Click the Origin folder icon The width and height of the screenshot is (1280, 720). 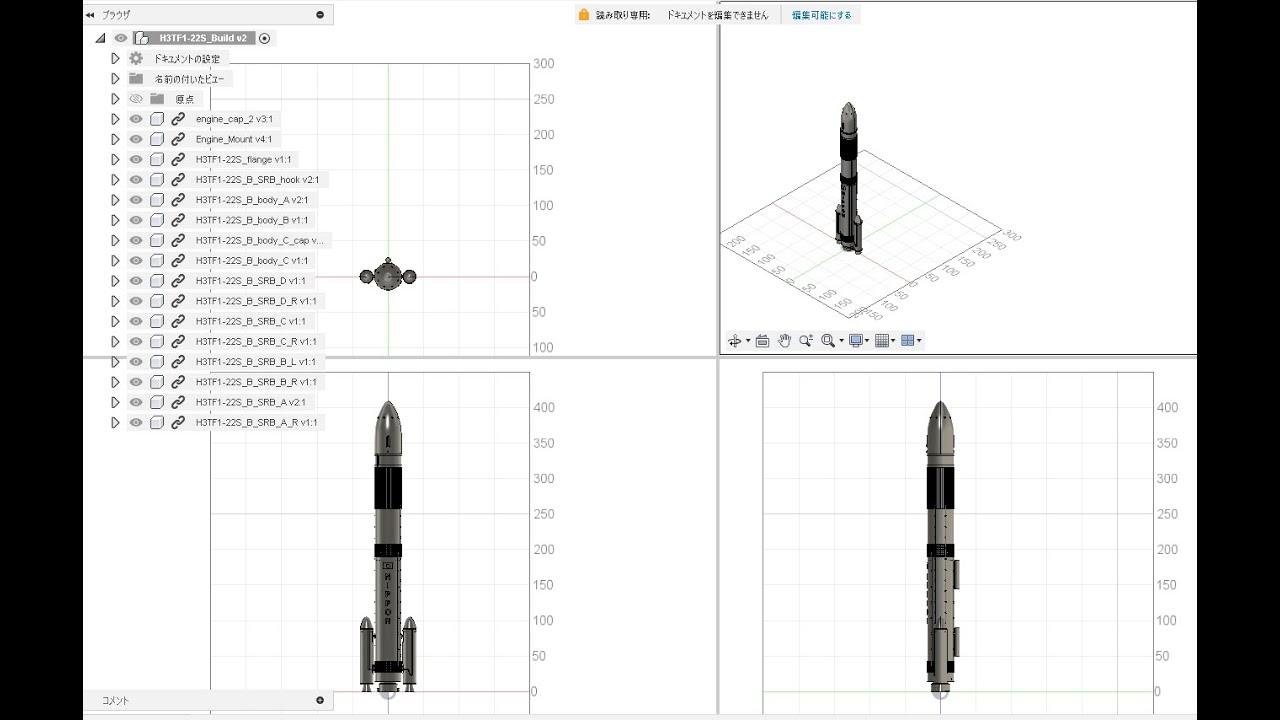pos(157,99)
